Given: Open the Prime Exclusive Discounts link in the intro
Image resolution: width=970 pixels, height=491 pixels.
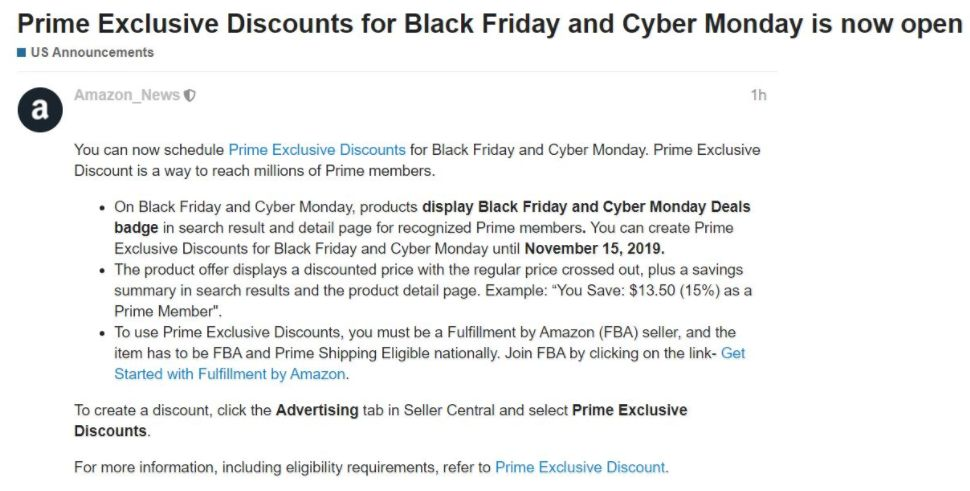Looking at the screenshot, I should click(317, 150).
